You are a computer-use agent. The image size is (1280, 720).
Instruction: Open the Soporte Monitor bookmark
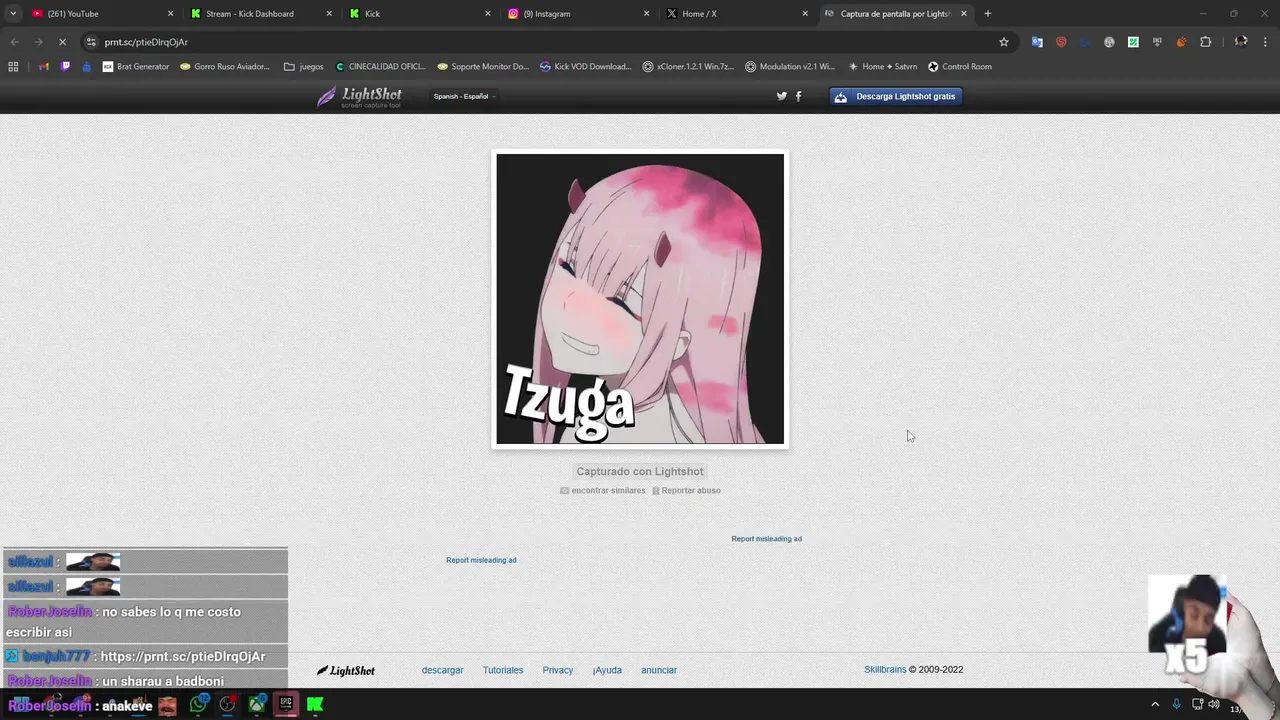pyautogui.click(x=483, y=67)
